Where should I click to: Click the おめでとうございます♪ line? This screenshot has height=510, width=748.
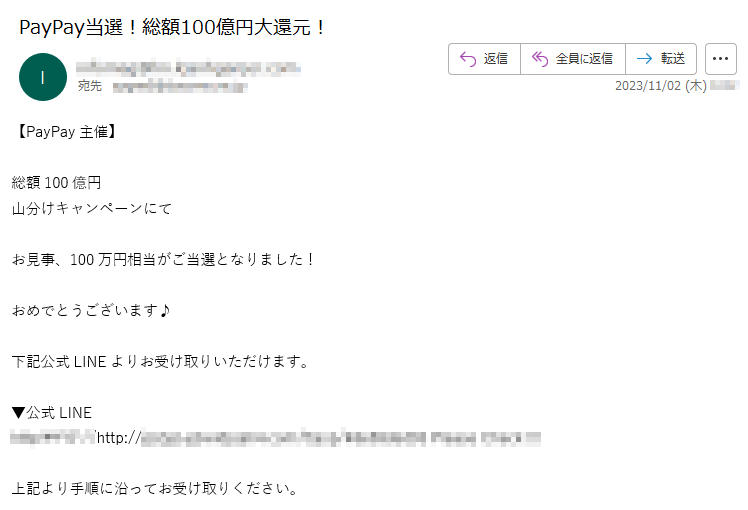91,311
